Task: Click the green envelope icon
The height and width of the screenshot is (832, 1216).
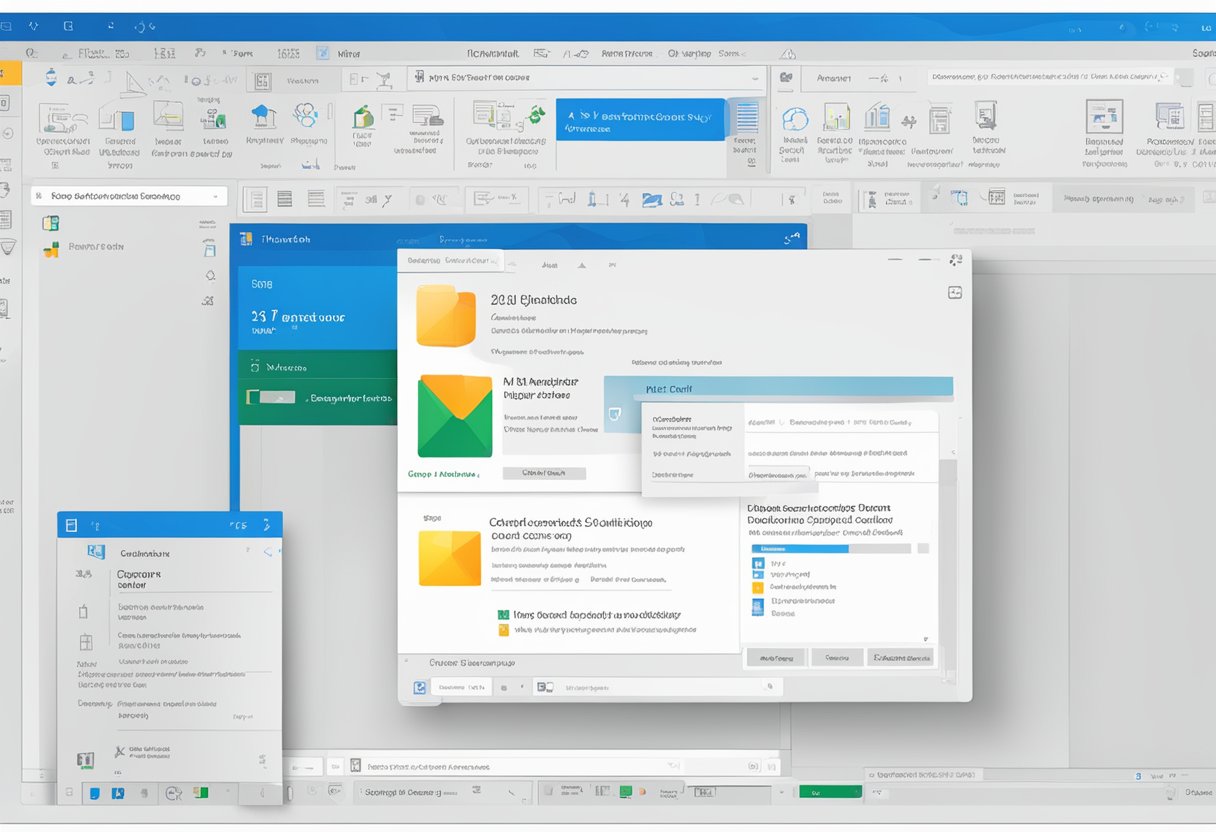Action: click(x=455, y=416)
